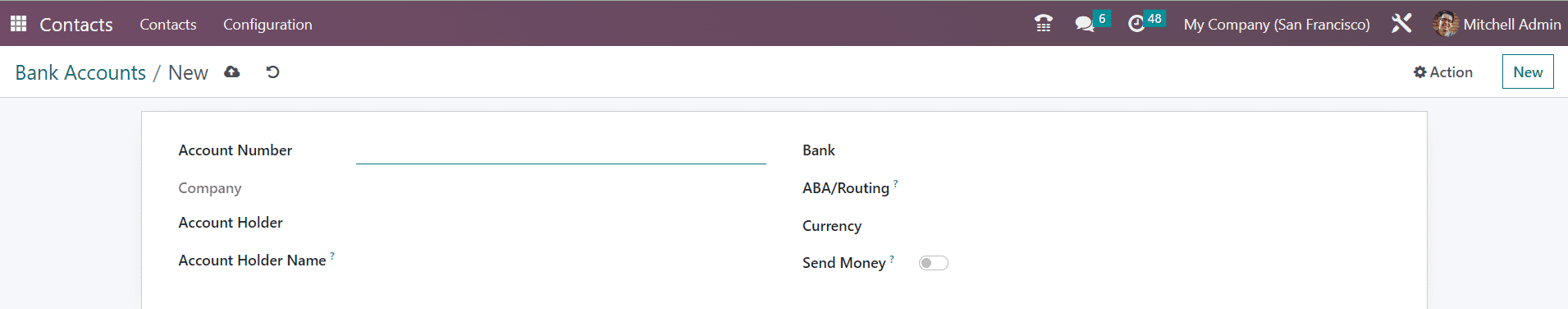Click the Account Number input field
The image size is (1568, 309).
pos(561,150)
